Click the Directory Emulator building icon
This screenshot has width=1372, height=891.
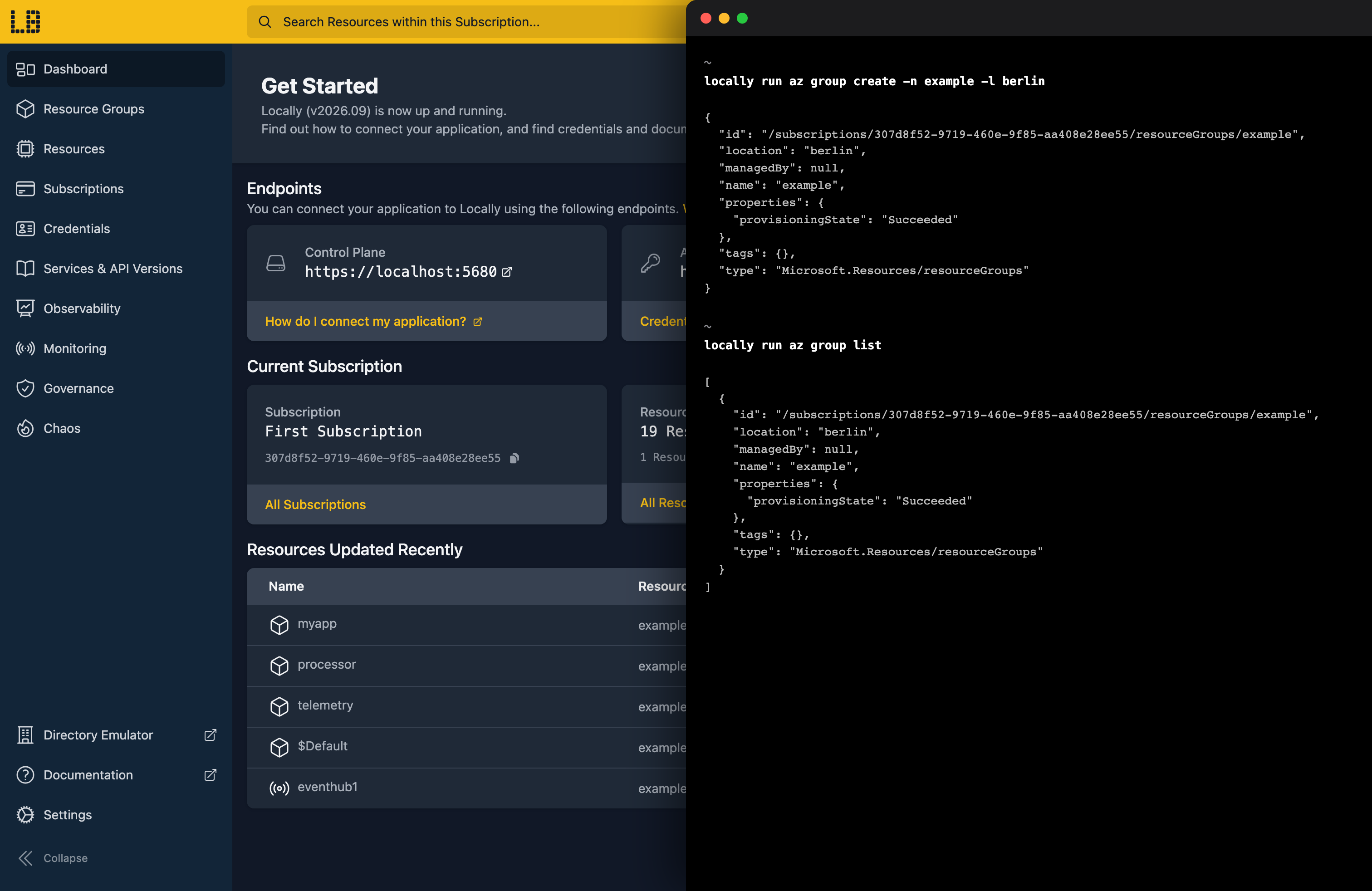click(x=25, y=735)
